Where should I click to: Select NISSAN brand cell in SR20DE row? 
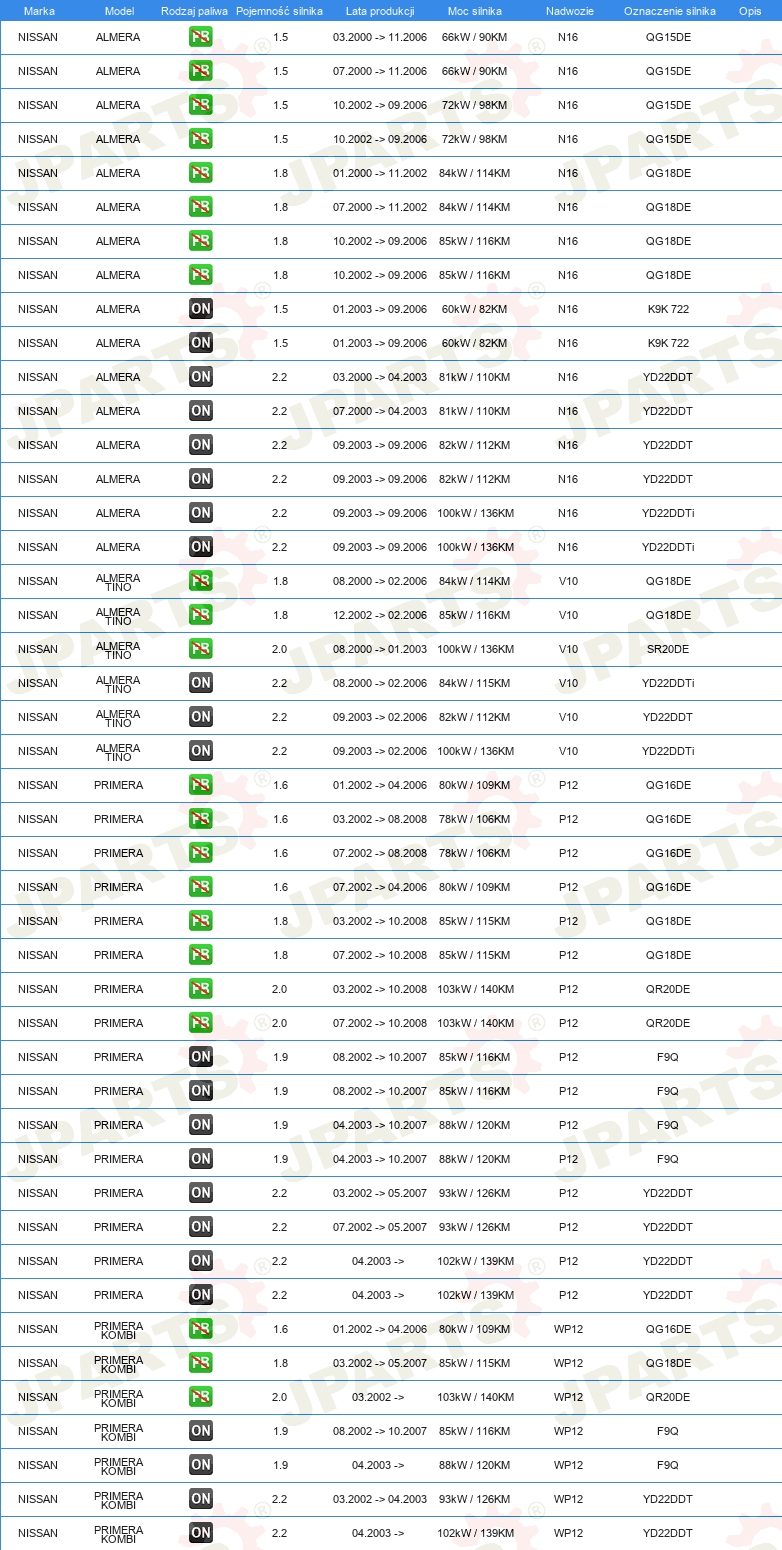coord(38,649)
